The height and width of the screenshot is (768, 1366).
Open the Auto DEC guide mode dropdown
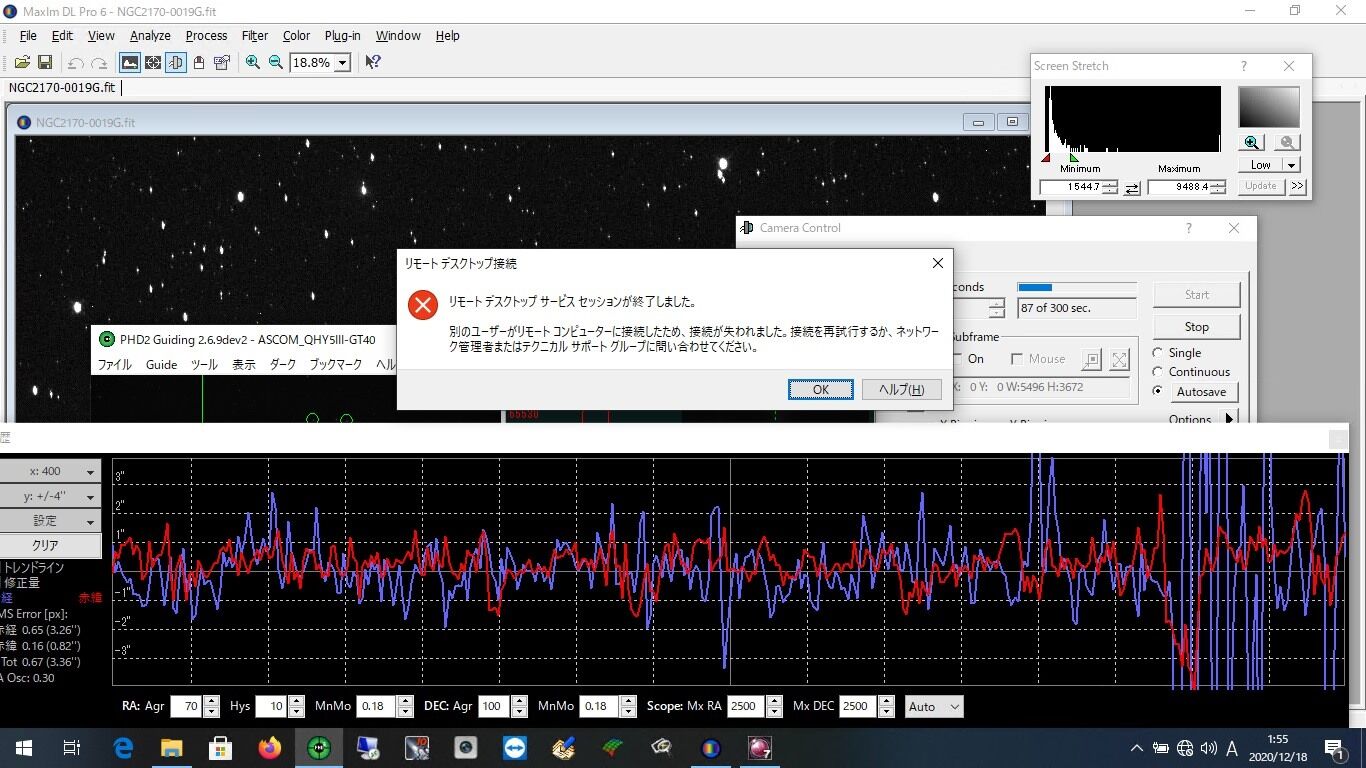click(x=934, y=706)
